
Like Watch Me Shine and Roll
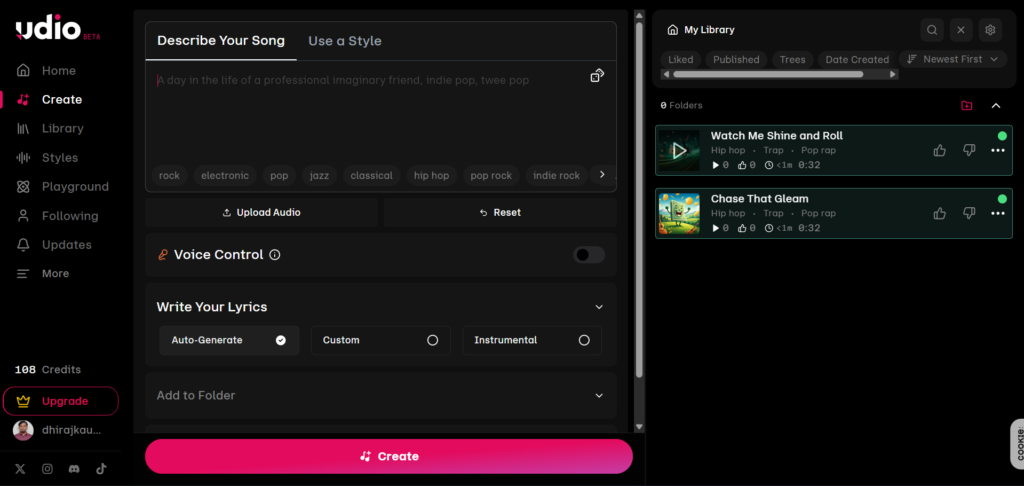coord(940,150)
